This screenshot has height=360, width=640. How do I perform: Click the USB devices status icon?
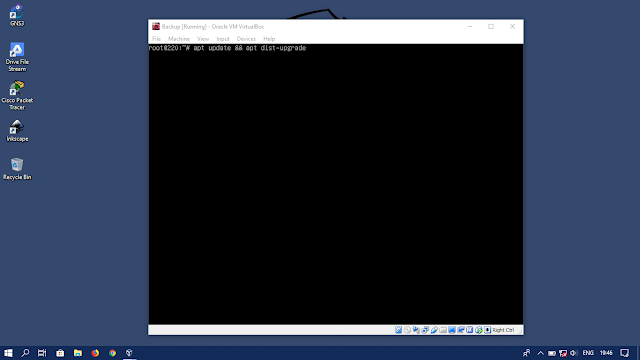click(434, 330)
